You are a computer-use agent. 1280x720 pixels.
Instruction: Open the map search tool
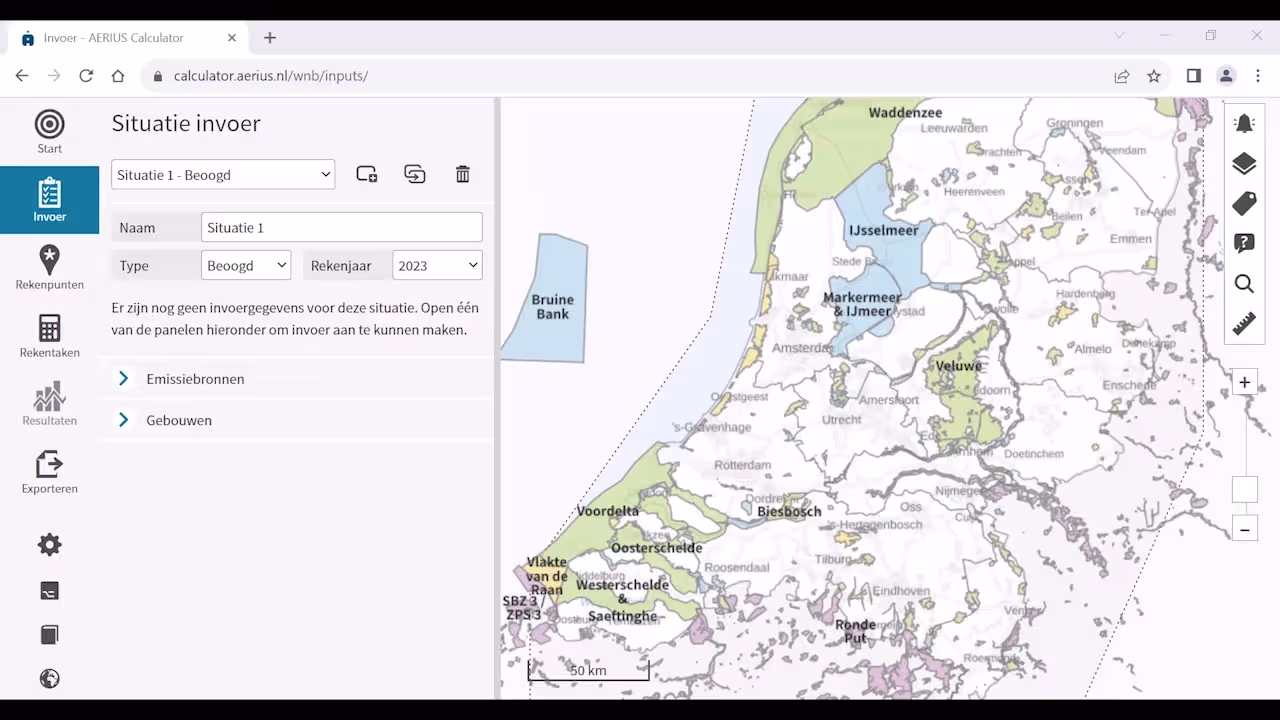[x=1244, y=284]
